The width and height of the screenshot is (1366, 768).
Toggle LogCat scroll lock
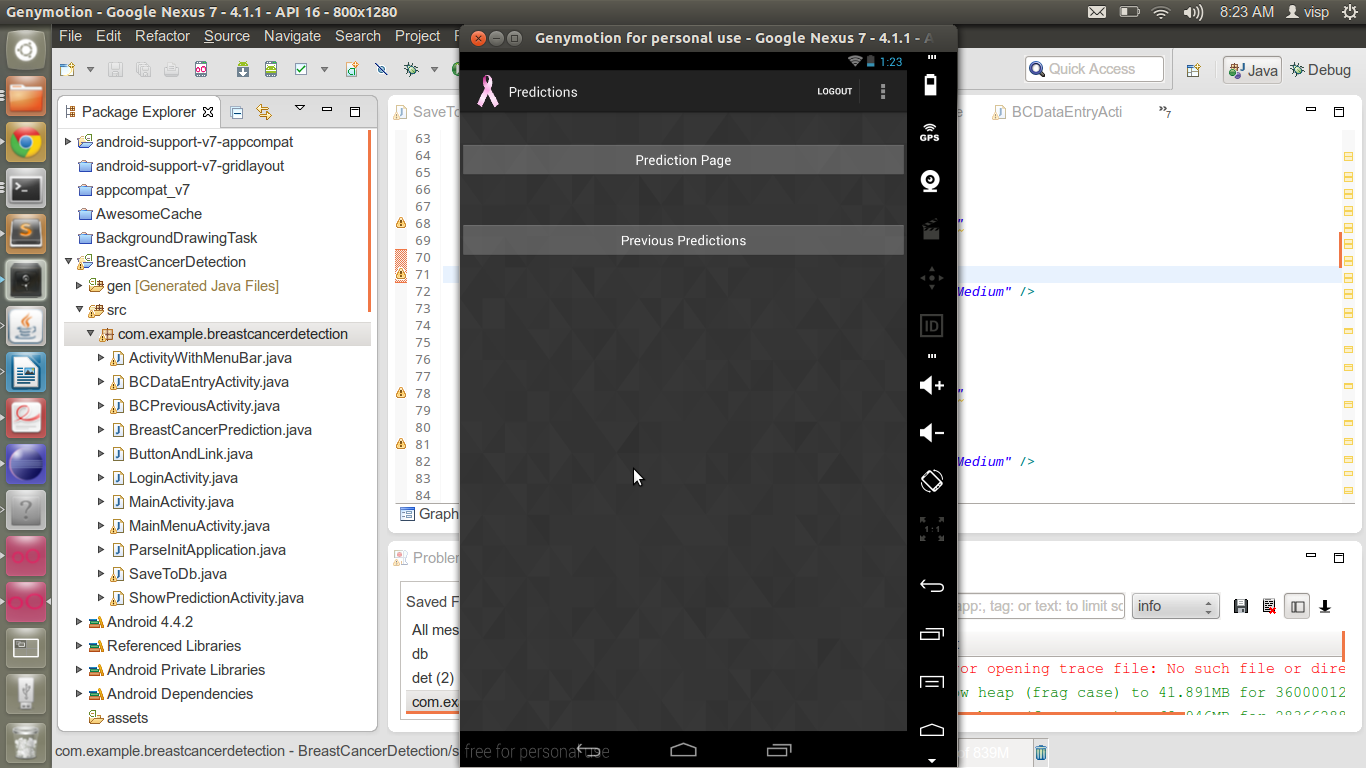pyautogui.click(x=1325, y=606)
